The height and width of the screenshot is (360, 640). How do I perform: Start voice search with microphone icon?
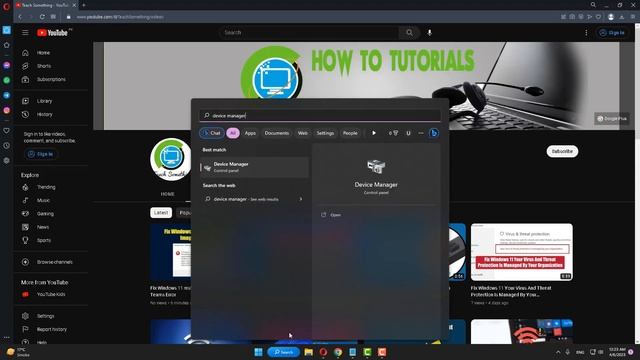tap(429, 33)
